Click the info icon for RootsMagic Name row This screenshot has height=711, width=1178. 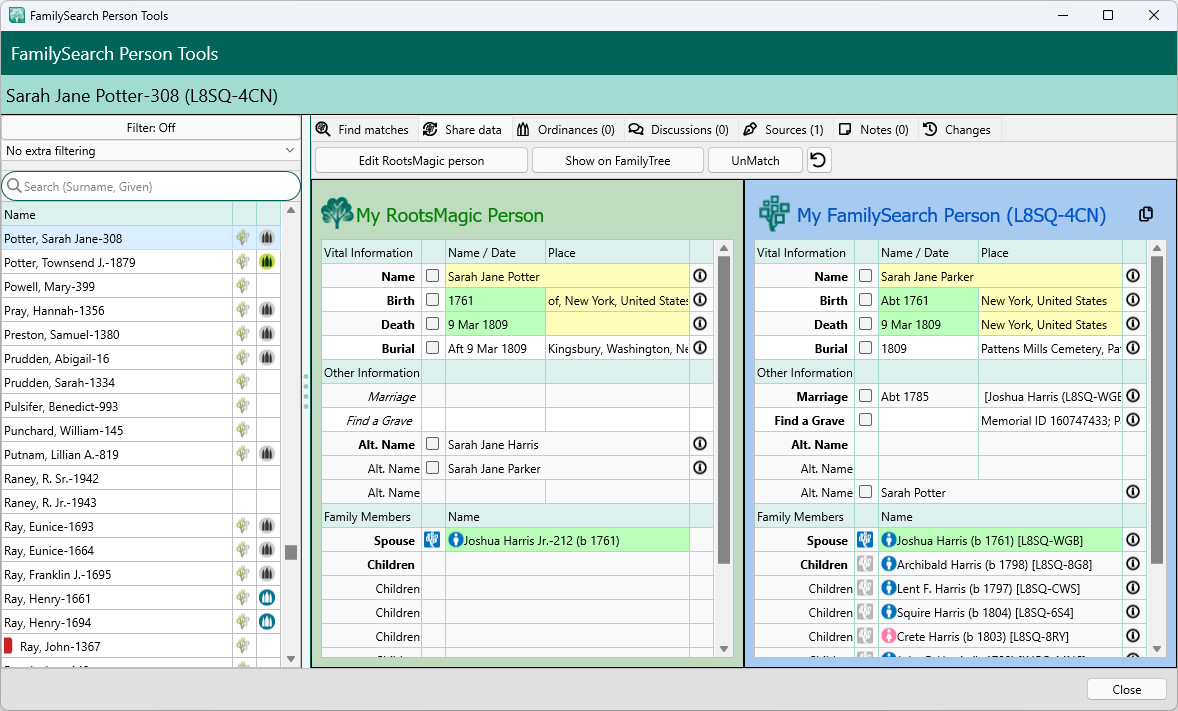click(x=700, y=276)
